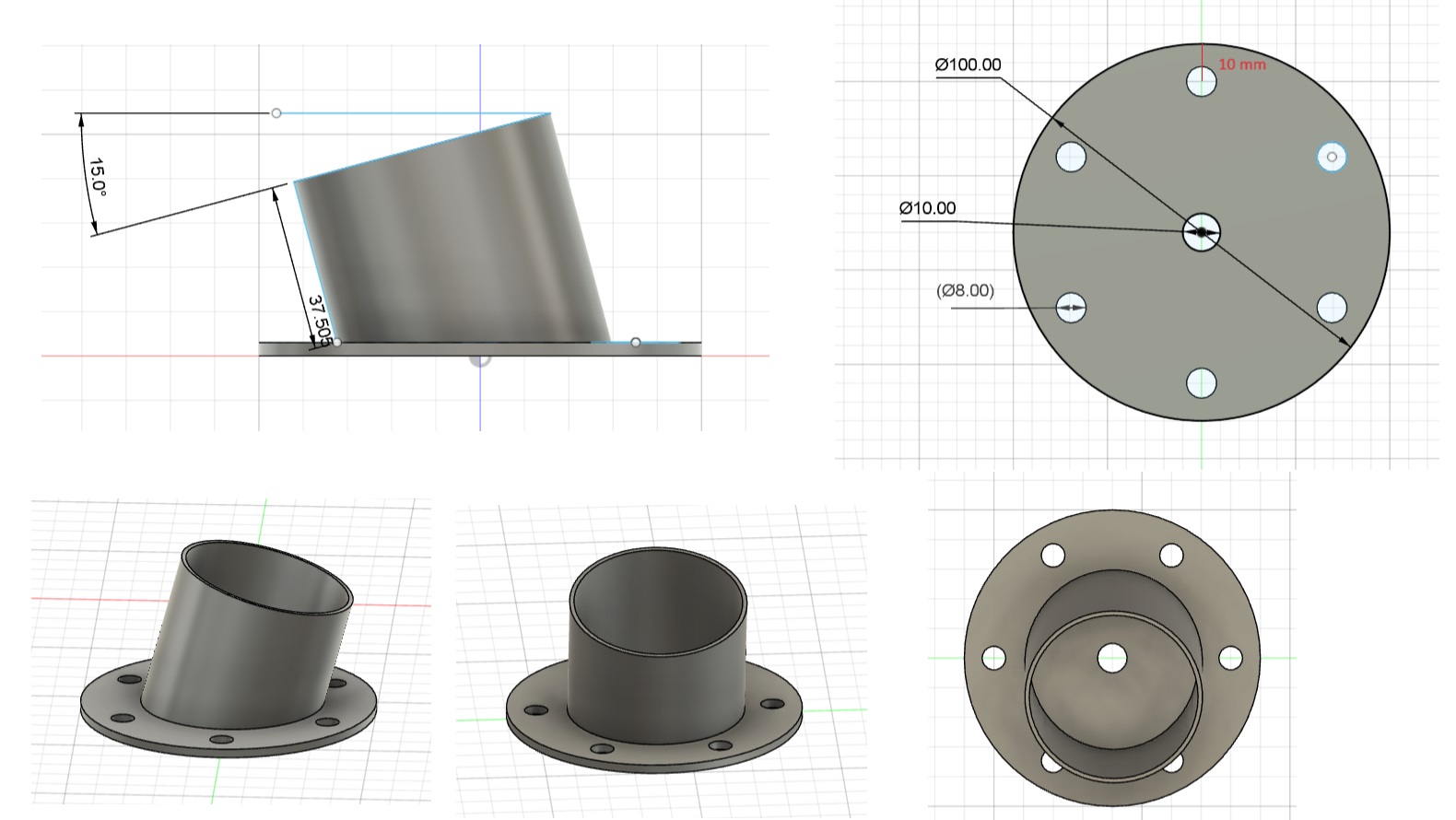The height and width of the screenshot is (820, 1456).
Task: Pick the sketch point at the 37.505 line base
Action: coord(336,343)
